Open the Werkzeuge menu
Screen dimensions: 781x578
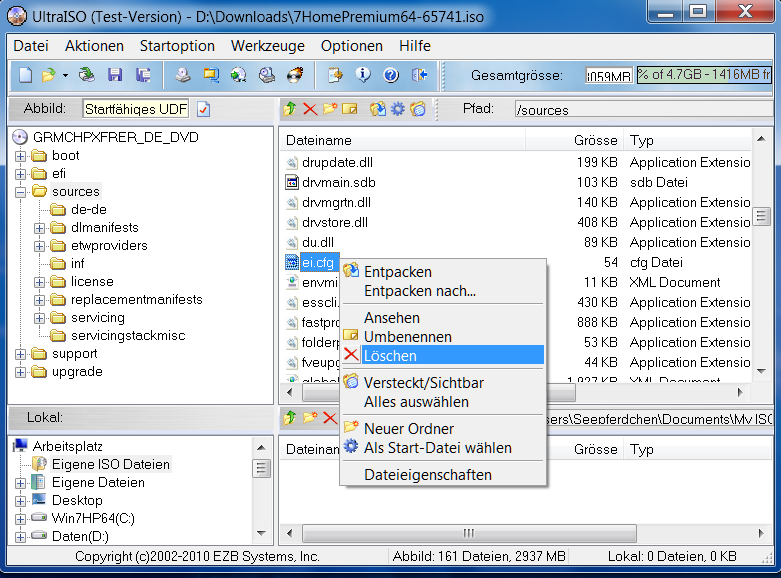click(x=267, y=46)
